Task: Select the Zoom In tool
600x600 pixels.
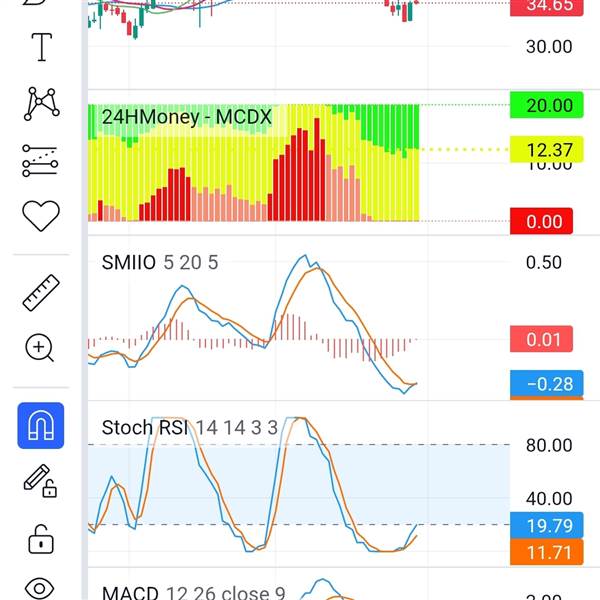Action: tap(39, 348)
